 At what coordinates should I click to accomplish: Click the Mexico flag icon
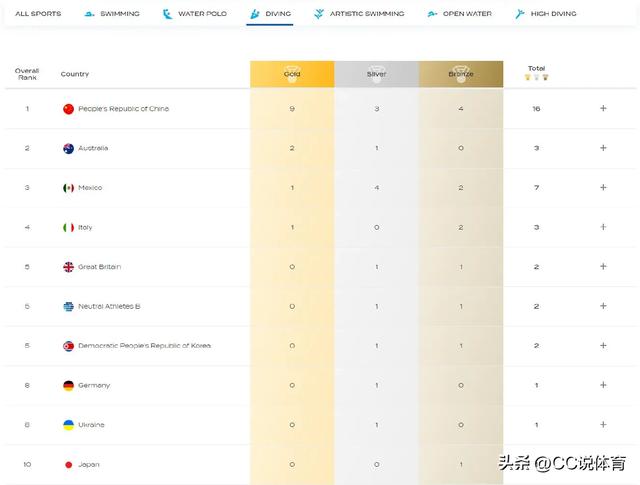[x=69, y=188]
